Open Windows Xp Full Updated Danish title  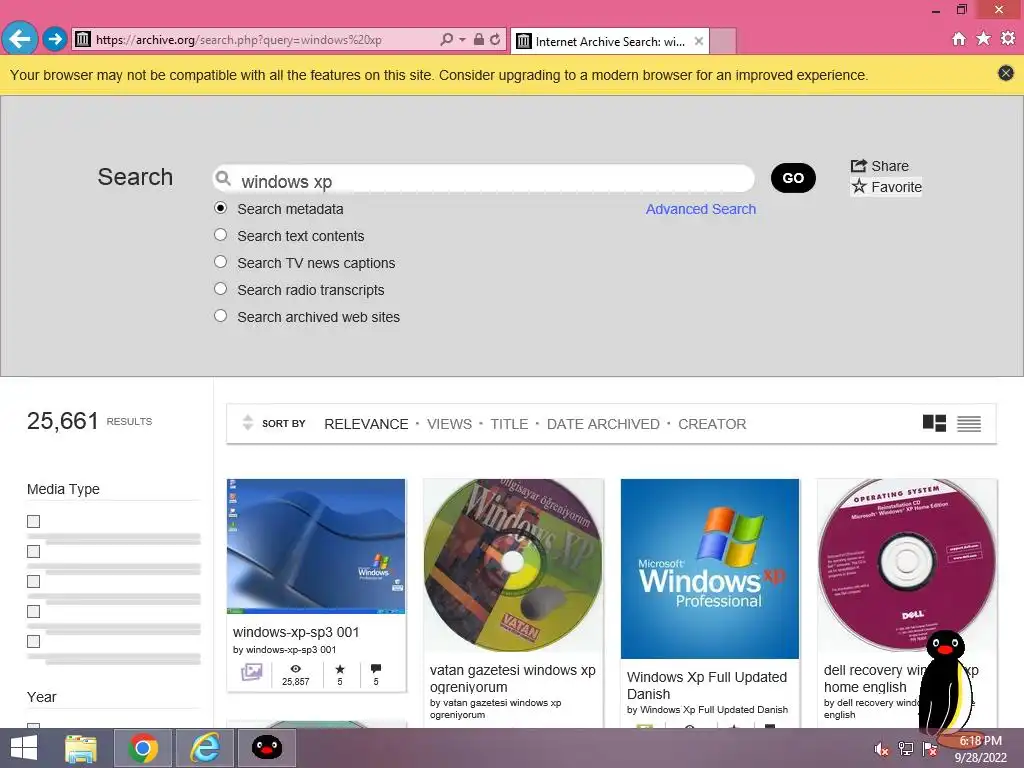pyautogui.click(x=707, y=686)
